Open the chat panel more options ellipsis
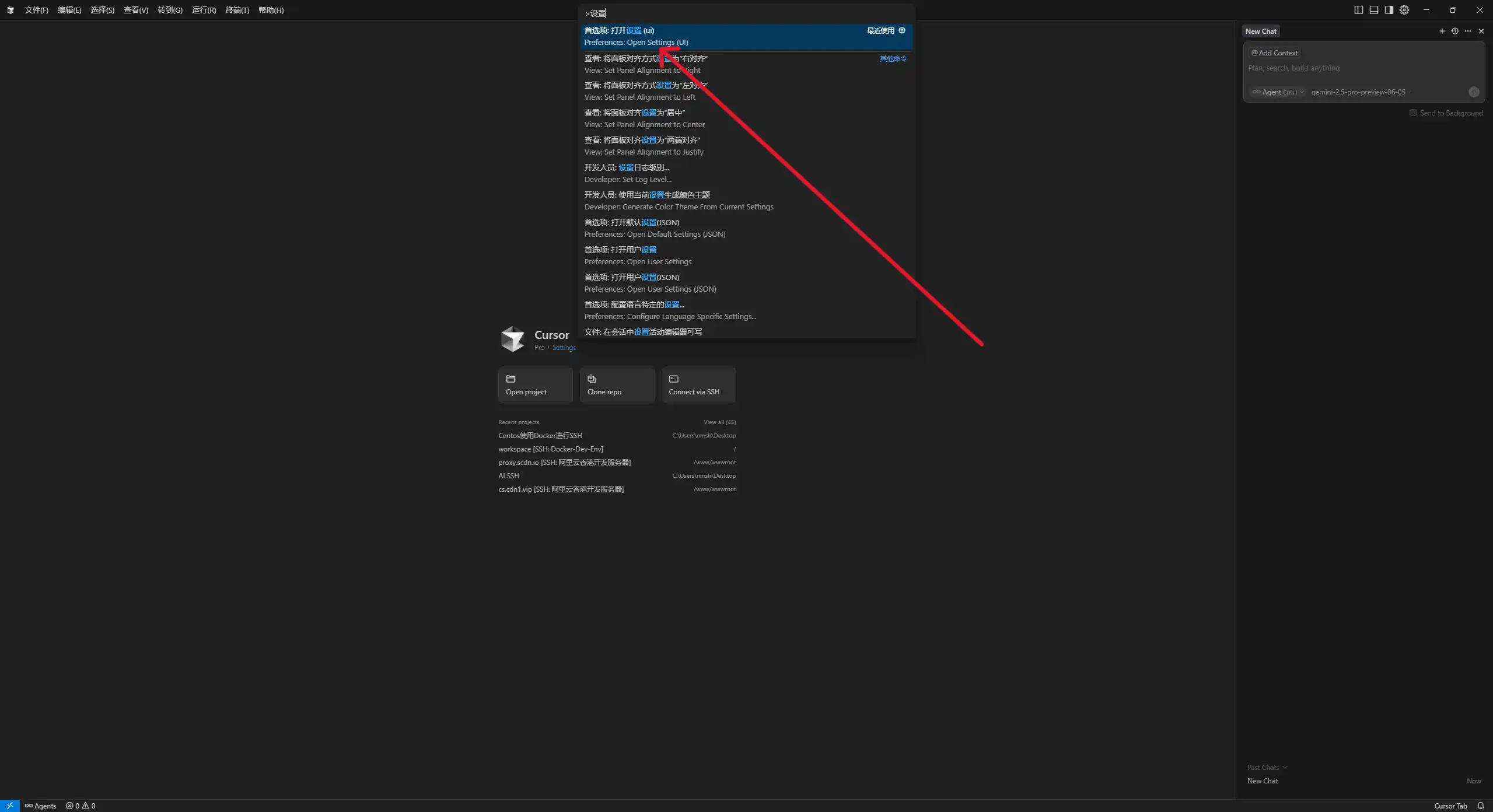Screen dimensions: 1493x812 [1468, 32]
